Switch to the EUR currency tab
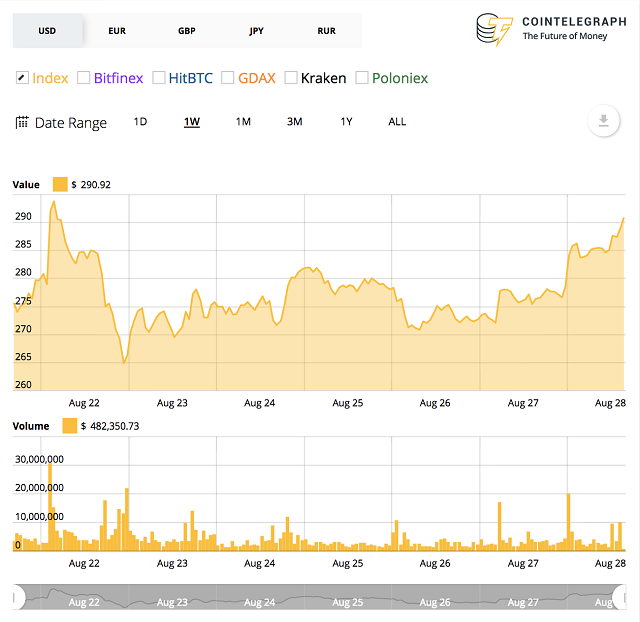The width and height of the screenshot is (640, 622). pyautogui.click(x=117, y=31)
